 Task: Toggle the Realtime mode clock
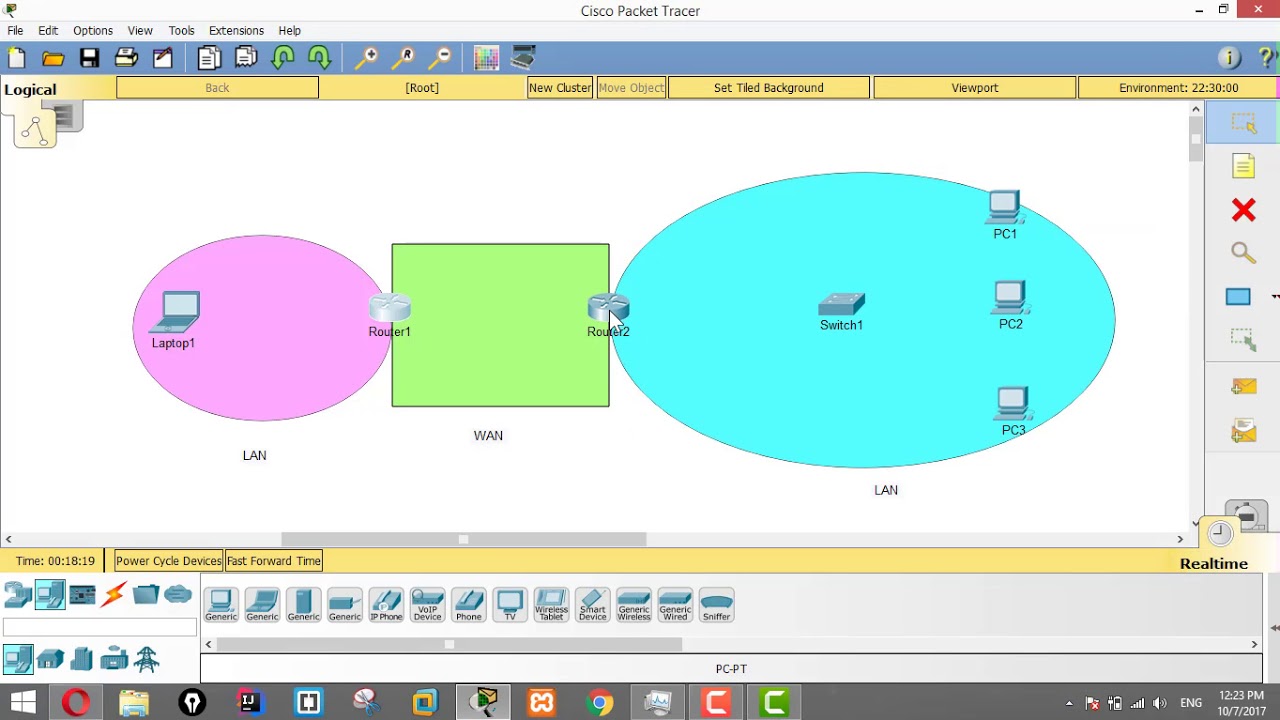tap(1220, 533)
